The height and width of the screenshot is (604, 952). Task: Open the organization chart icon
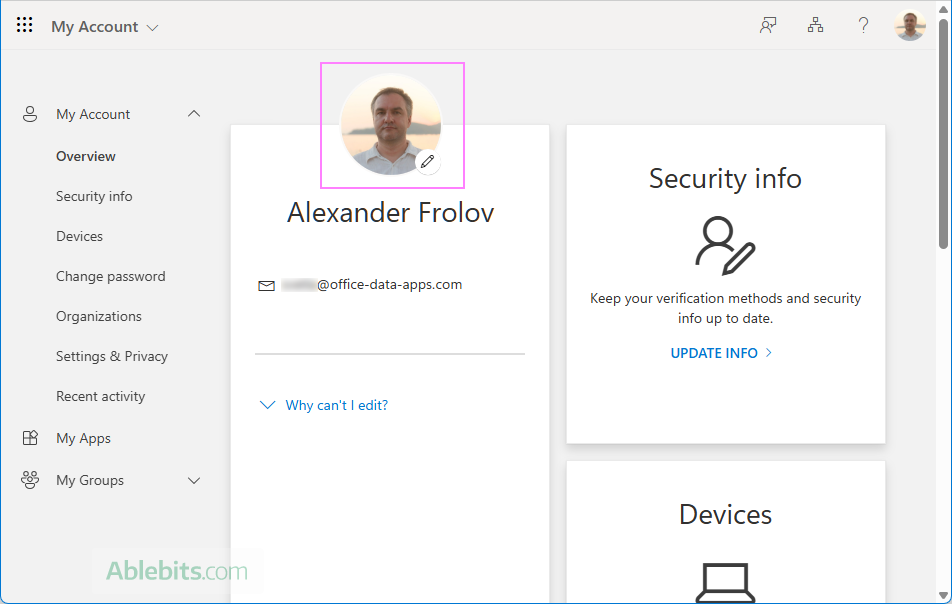click(x=816, y=26)
